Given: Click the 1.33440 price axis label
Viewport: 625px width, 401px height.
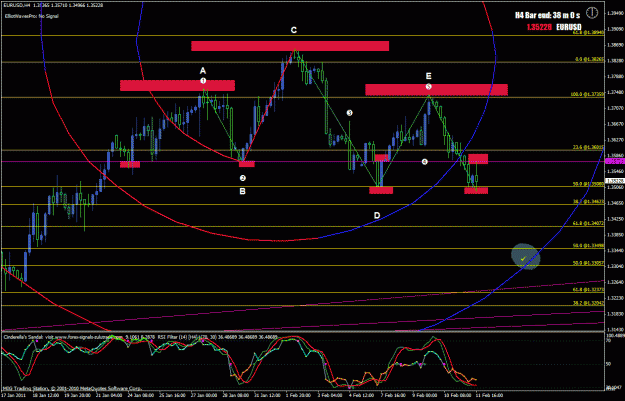Looking at the screenshot, I should click(x=615, y=250).
